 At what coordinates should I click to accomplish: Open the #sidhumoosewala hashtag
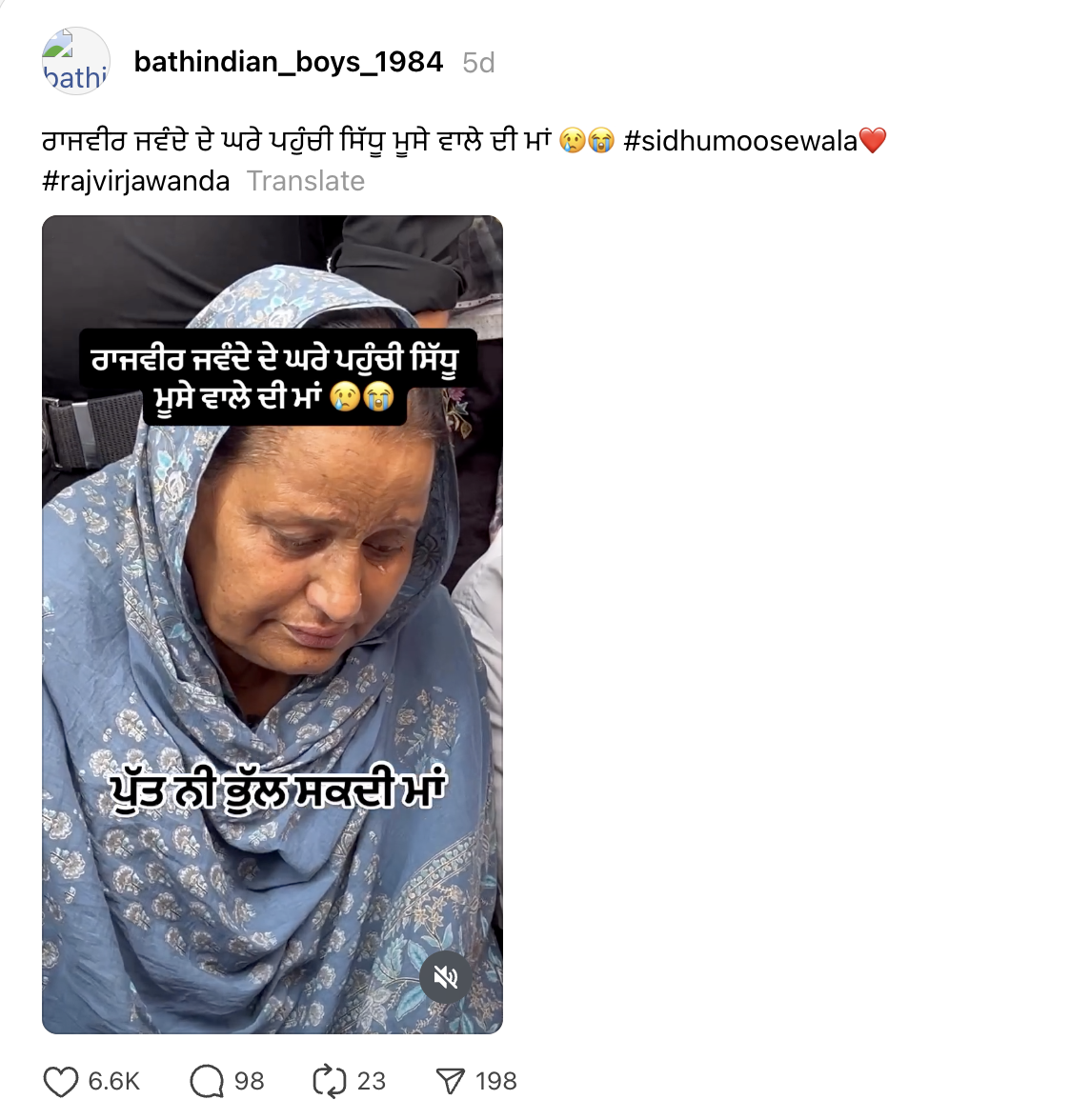[x=739, y=141]
